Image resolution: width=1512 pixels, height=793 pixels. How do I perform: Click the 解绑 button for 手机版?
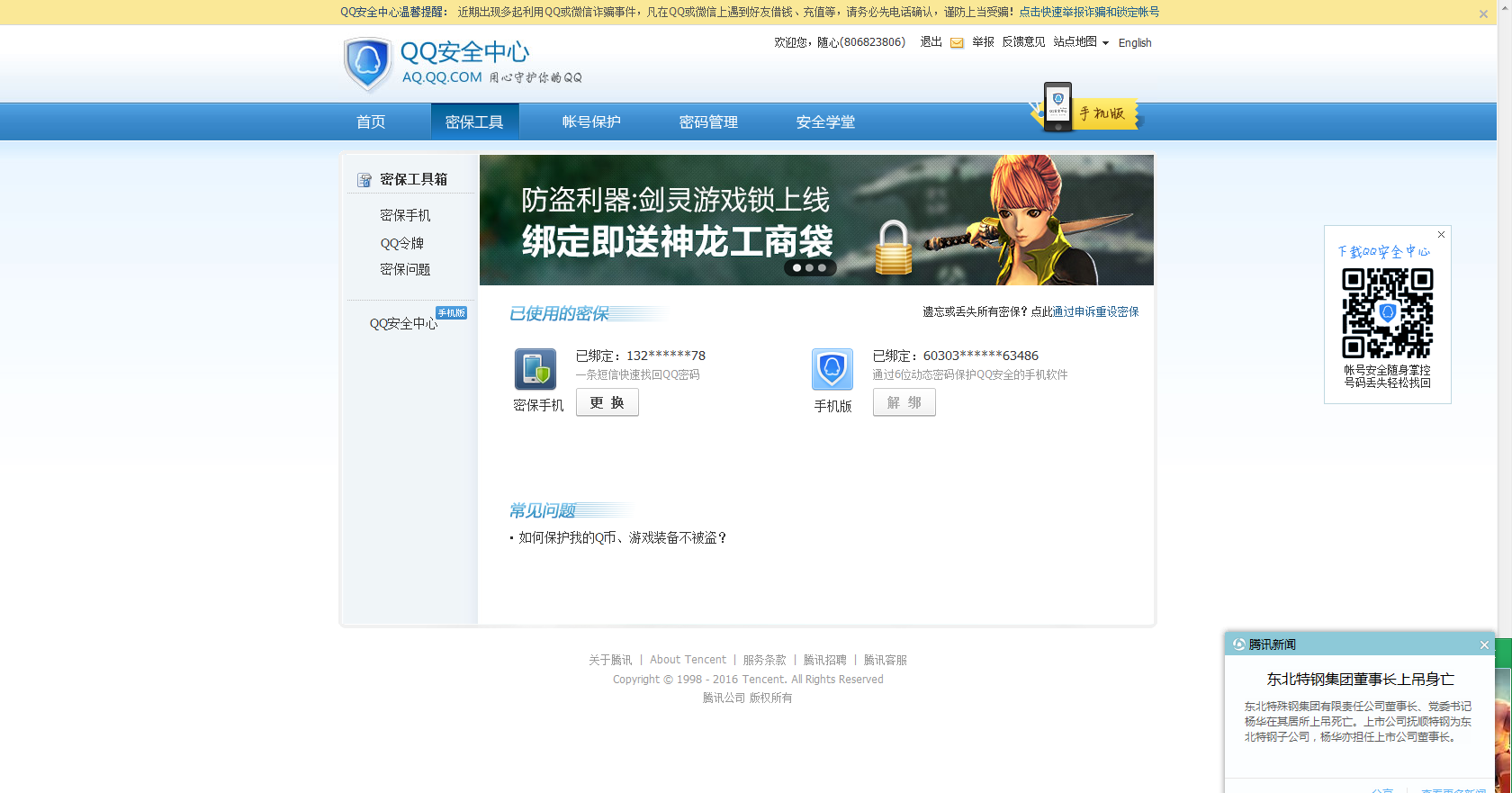pyautogui.click(x=904, y=402)
